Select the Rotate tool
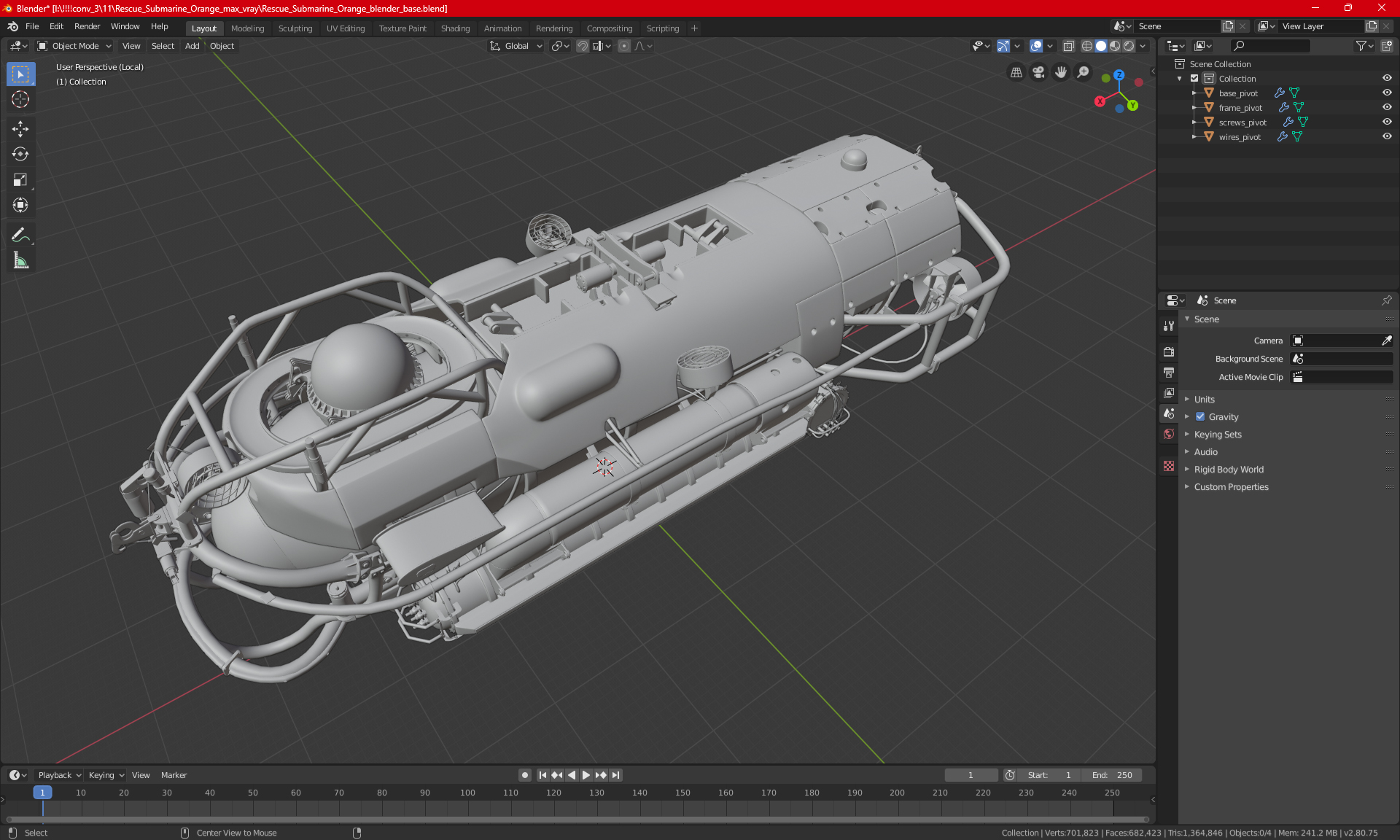The height and width of the screenshot is (840, 1400). (x=20, y=154)
